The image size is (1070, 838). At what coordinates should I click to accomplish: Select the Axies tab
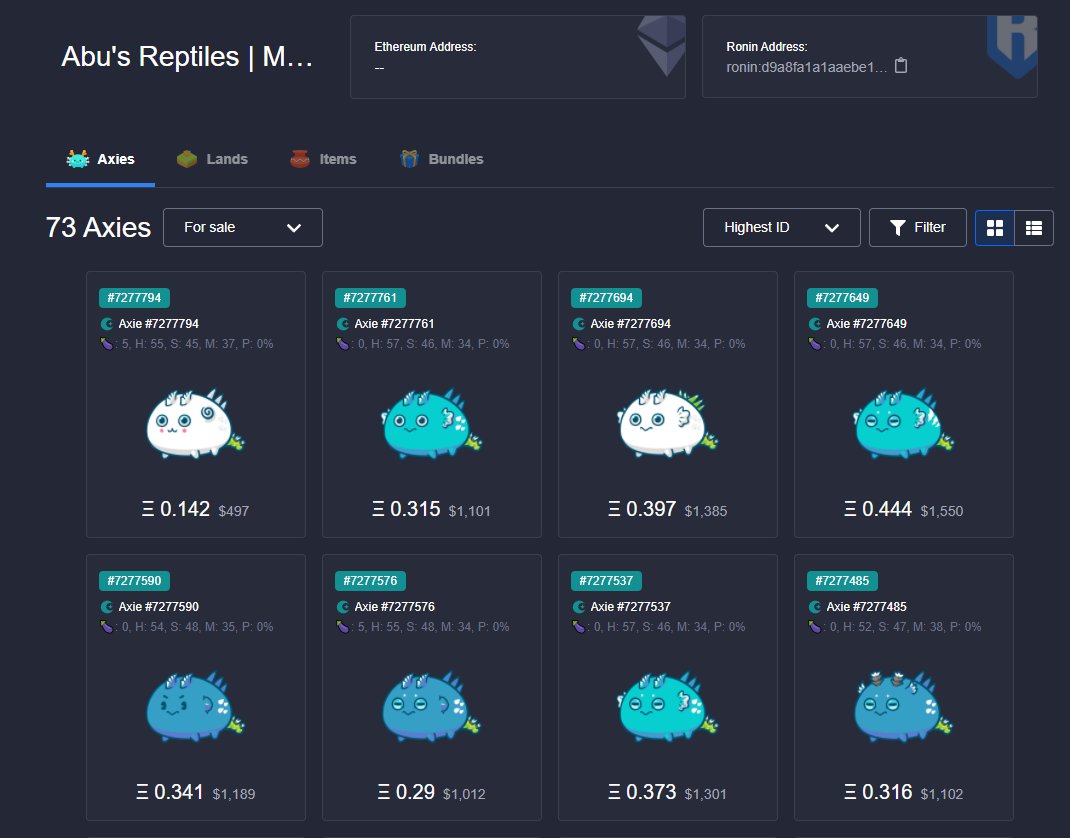(100, 159)
